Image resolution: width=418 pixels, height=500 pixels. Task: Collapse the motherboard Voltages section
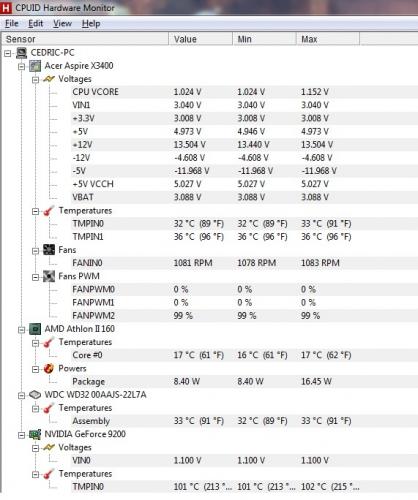coord(35,79)
